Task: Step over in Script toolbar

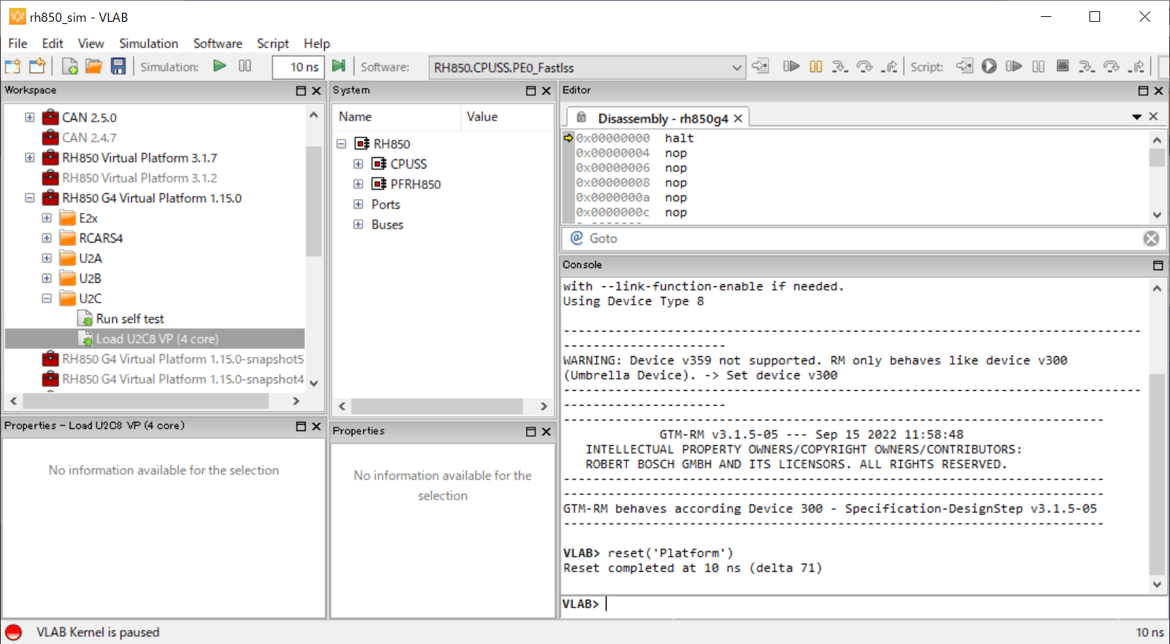Action: coord(1111,66)
